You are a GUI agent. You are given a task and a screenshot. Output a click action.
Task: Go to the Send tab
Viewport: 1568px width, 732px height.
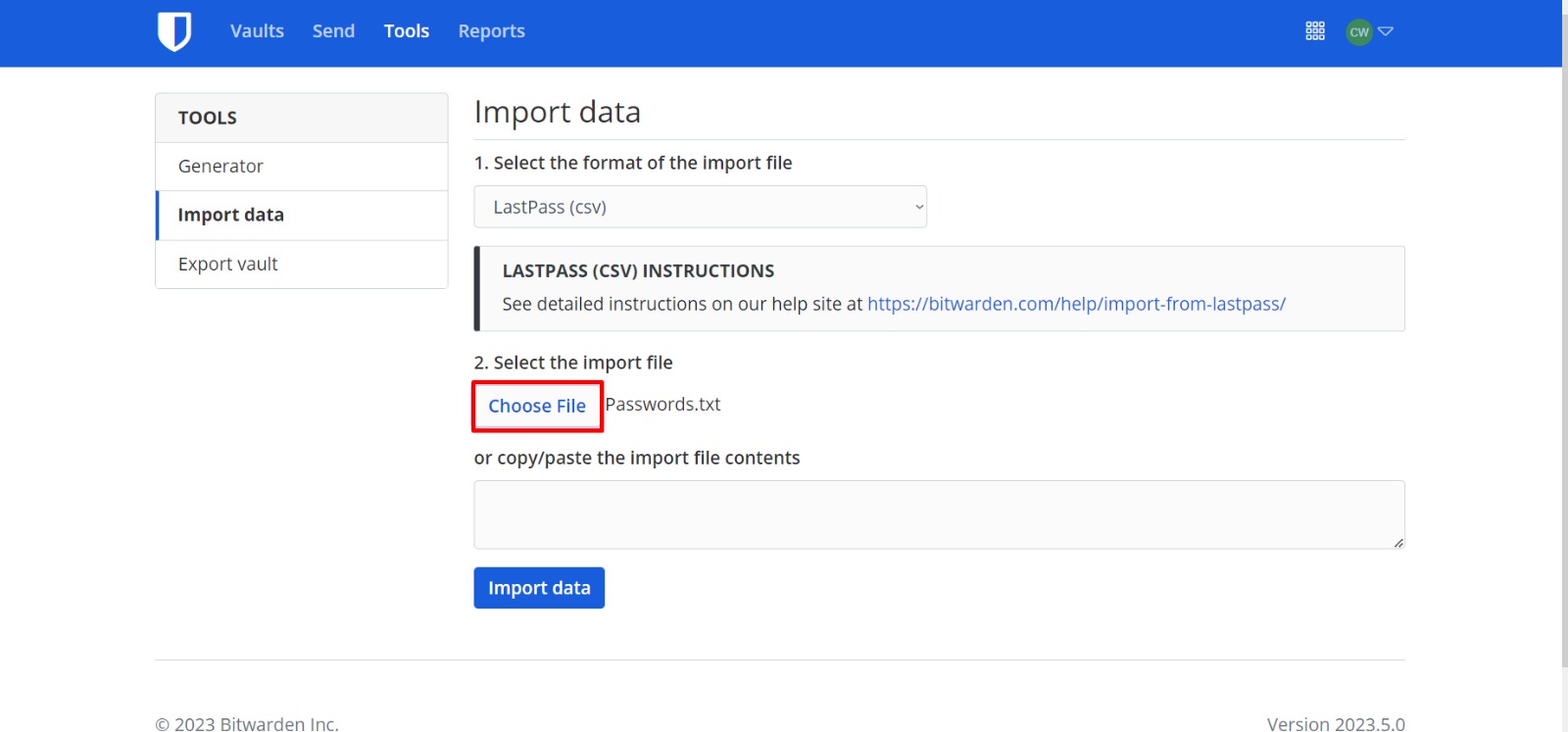click(333, 31)
